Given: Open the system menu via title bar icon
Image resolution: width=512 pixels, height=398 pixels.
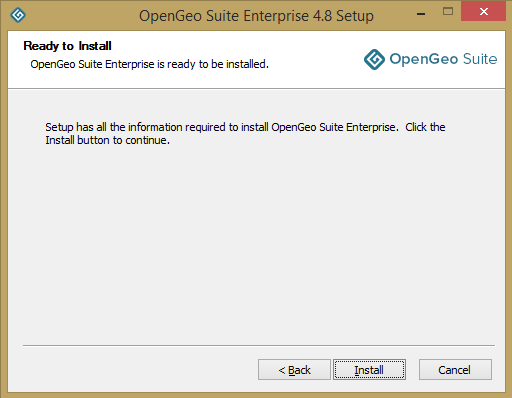Looking at the screenshot, I should pos(18,15).
